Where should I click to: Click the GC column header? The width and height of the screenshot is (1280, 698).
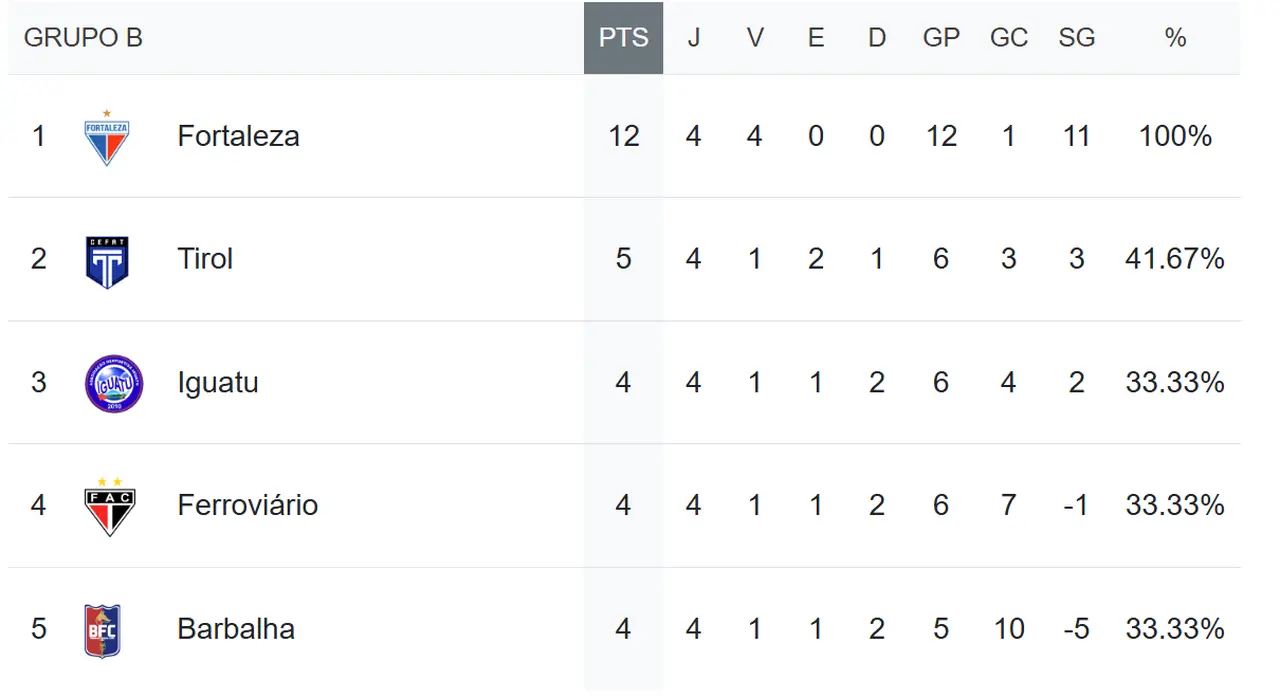coord(1008,38)
